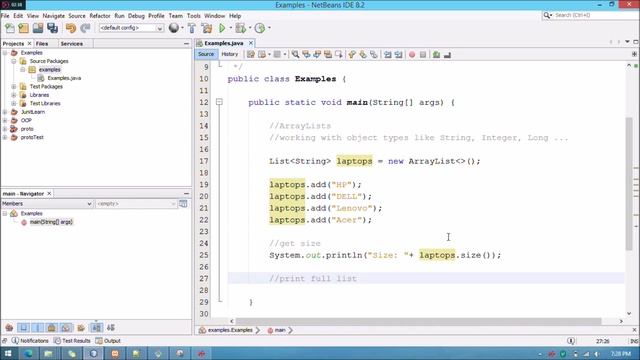Click the Undo toolbar icon
640x360 pixels.
[71, 28]
